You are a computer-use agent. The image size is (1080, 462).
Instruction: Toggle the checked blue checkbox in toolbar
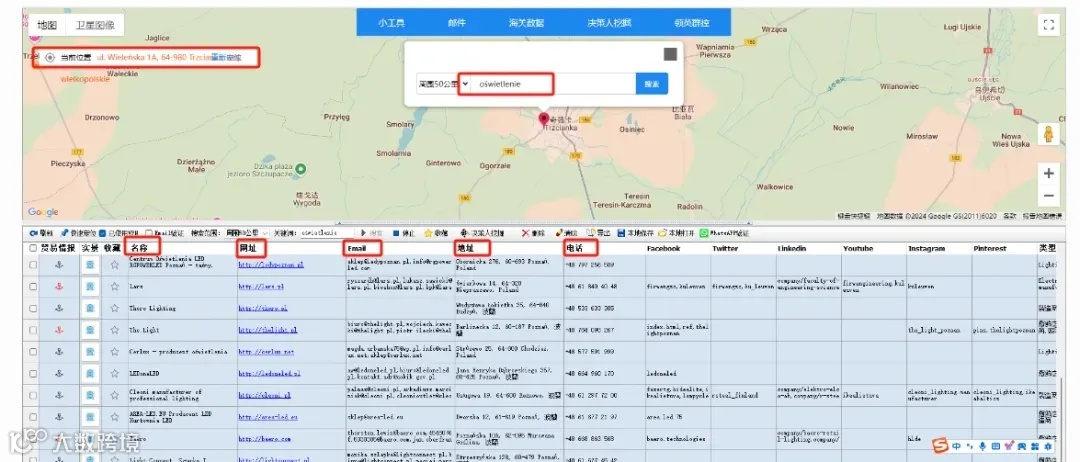point(102,233)
